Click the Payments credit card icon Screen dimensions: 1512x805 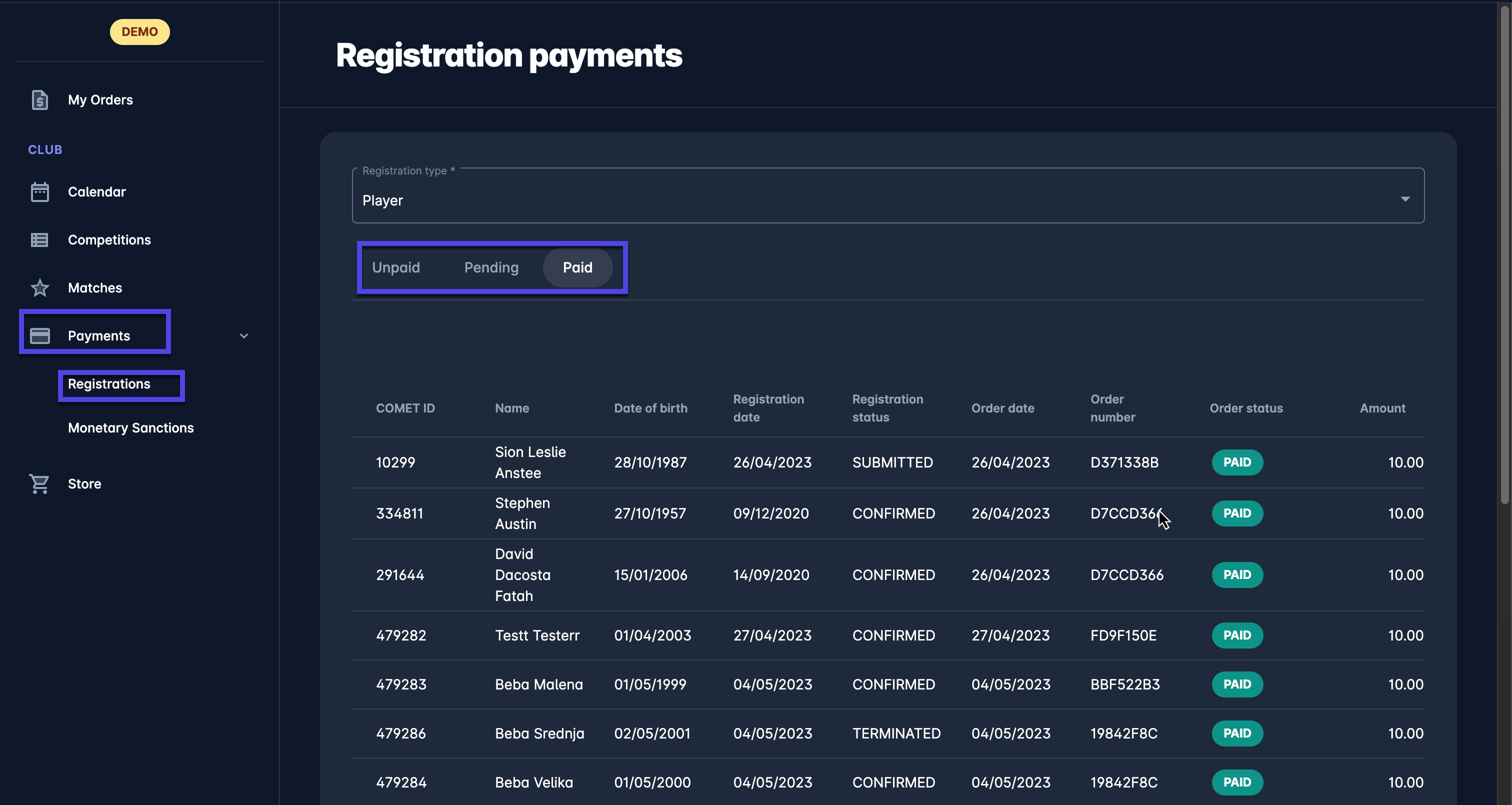(x=39, y=336)
